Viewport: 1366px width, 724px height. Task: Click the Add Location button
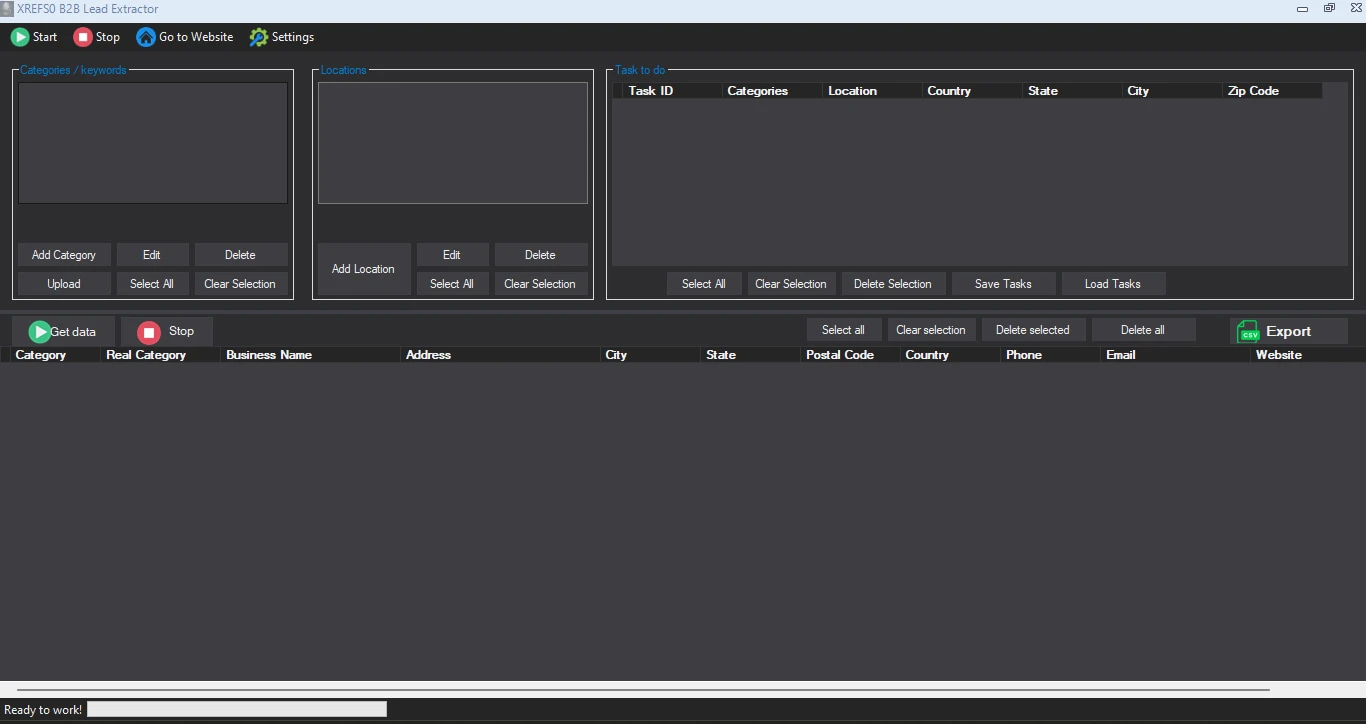(x=364, y=269)
